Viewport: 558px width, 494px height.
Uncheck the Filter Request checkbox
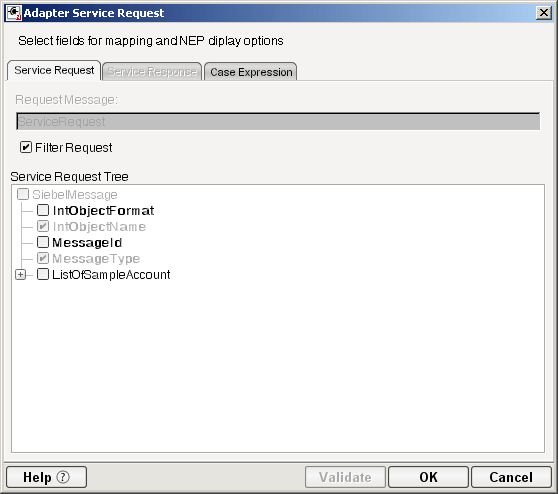coord(26,147)
